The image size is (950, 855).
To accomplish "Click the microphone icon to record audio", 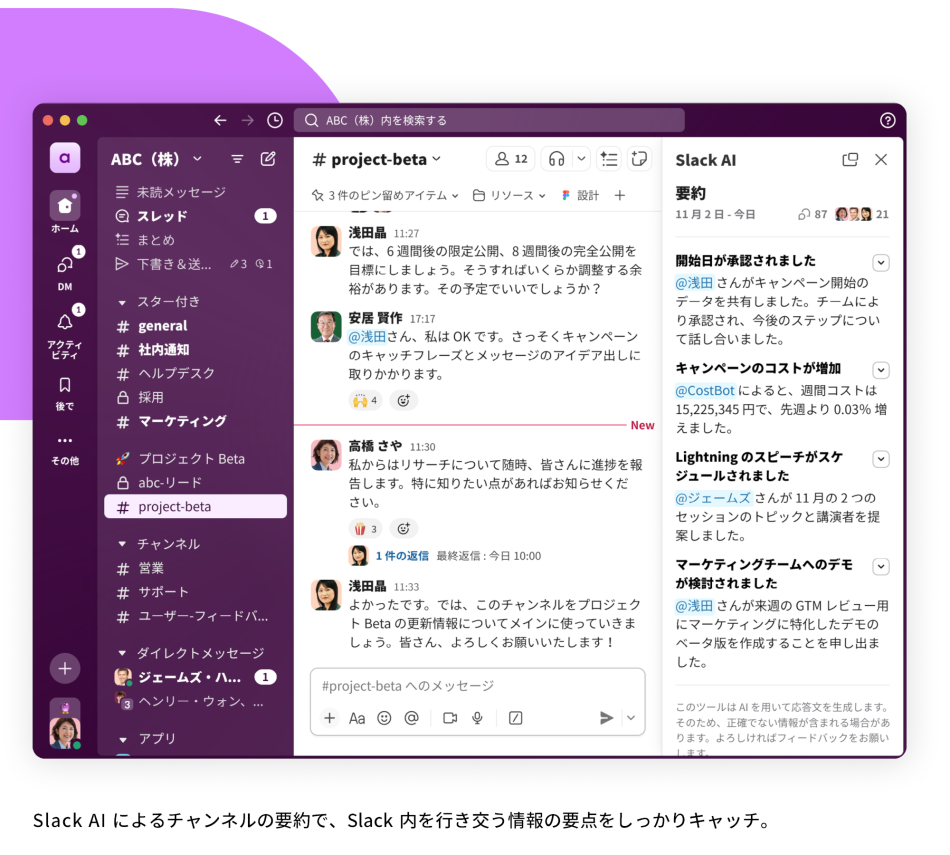I will [478, 717].
